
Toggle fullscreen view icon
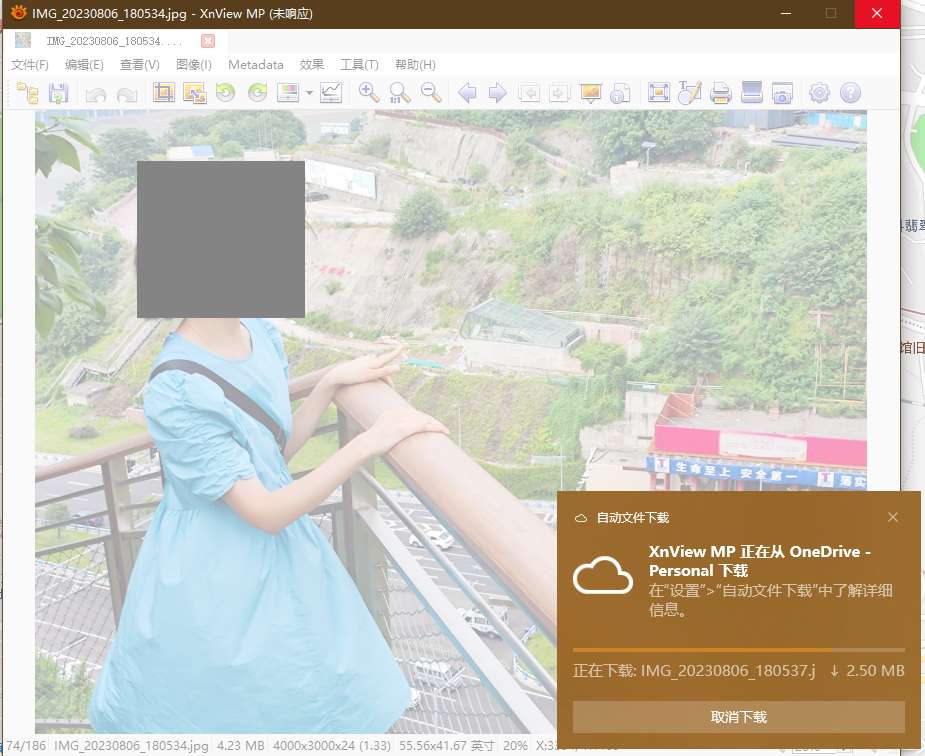(x=658, y=93)
